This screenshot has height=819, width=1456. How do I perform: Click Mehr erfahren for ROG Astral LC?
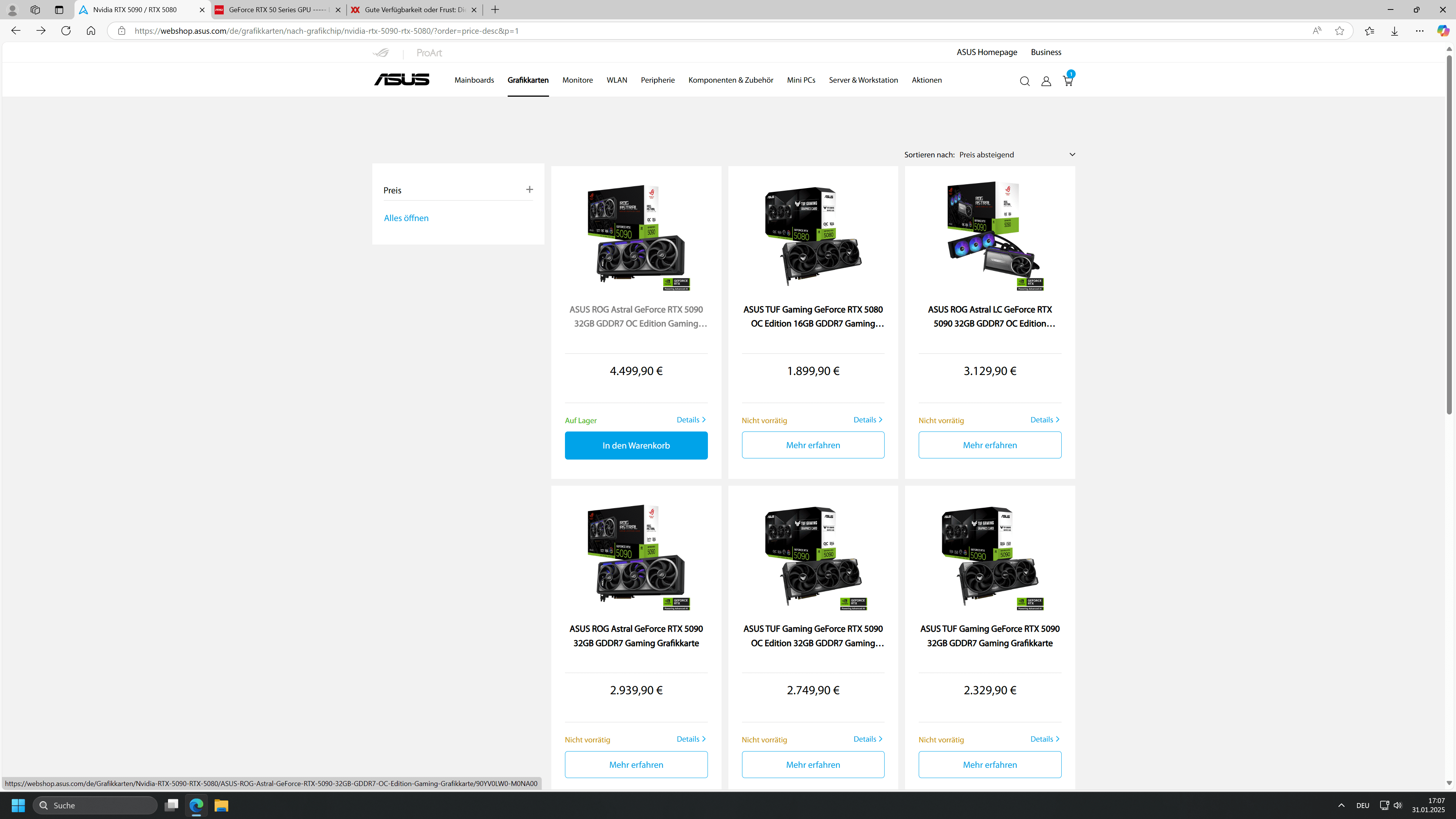(990, 445)
